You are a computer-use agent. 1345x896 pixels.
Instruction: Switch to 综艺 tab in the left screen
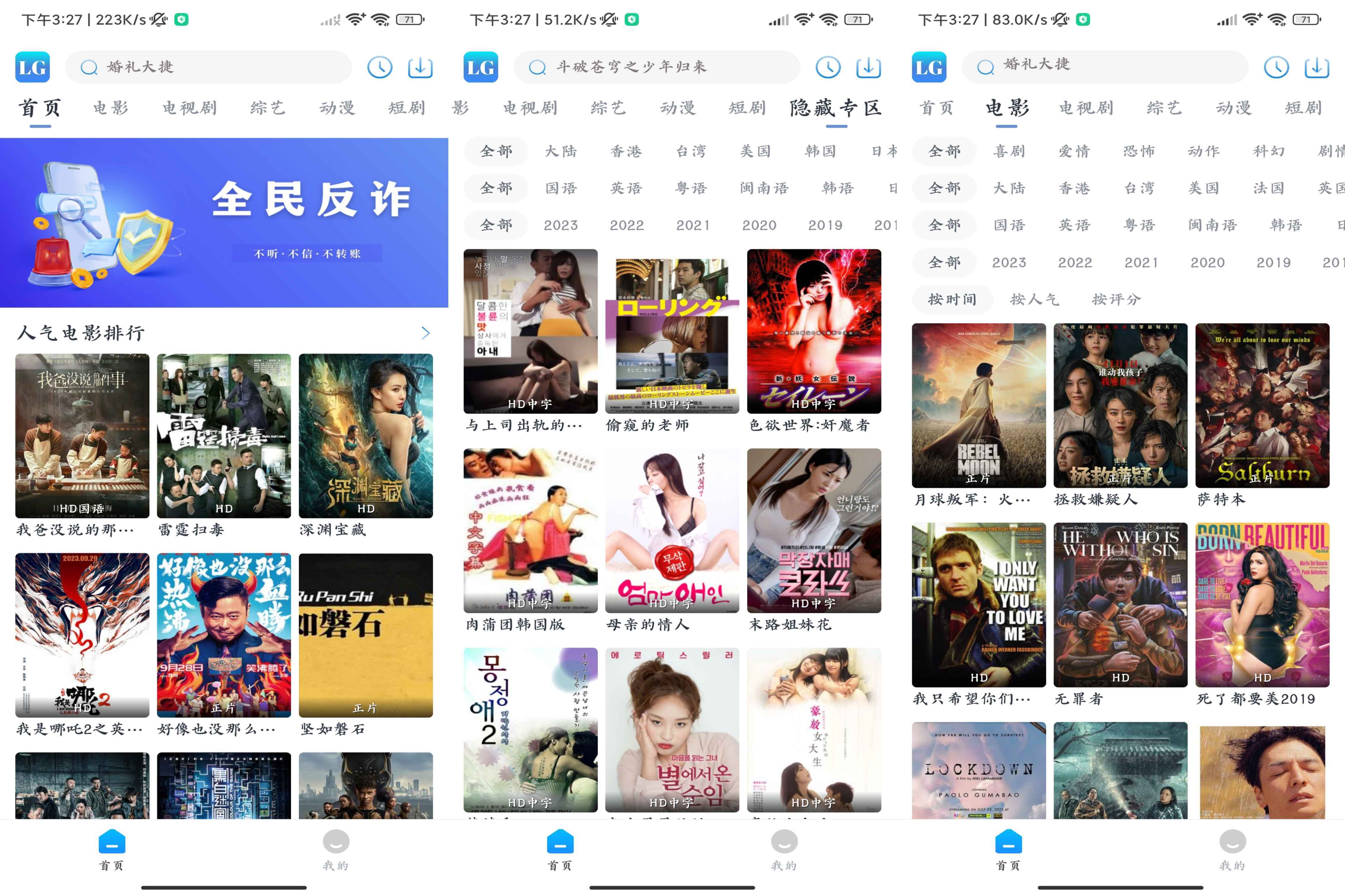[x=268, y=108]
